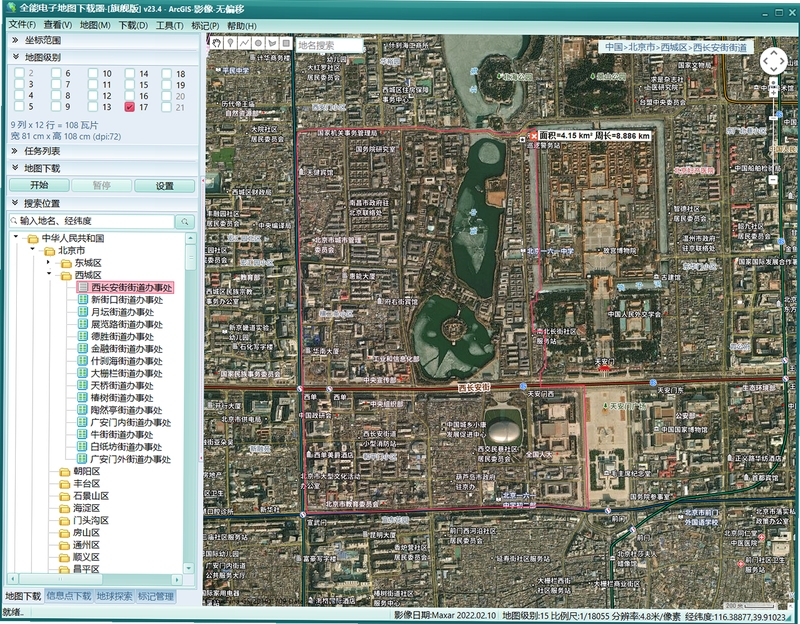800x624 pixels.
Task: Click the grid icon beside 月坛街道办事处
Action: point(83,312)
